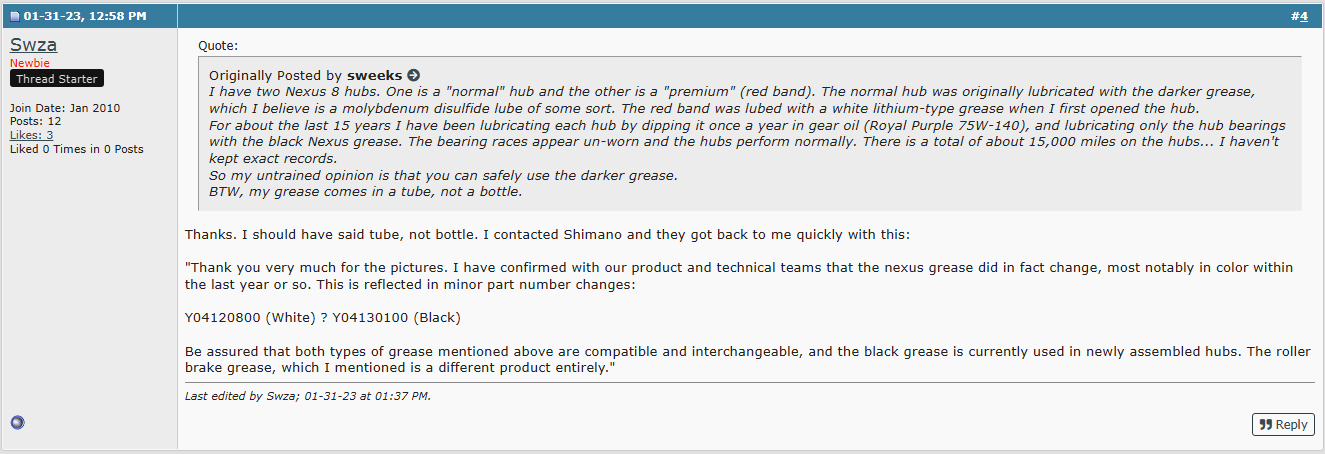Click "Liked 0 Times in 0 Posts" text

point(76,149)
